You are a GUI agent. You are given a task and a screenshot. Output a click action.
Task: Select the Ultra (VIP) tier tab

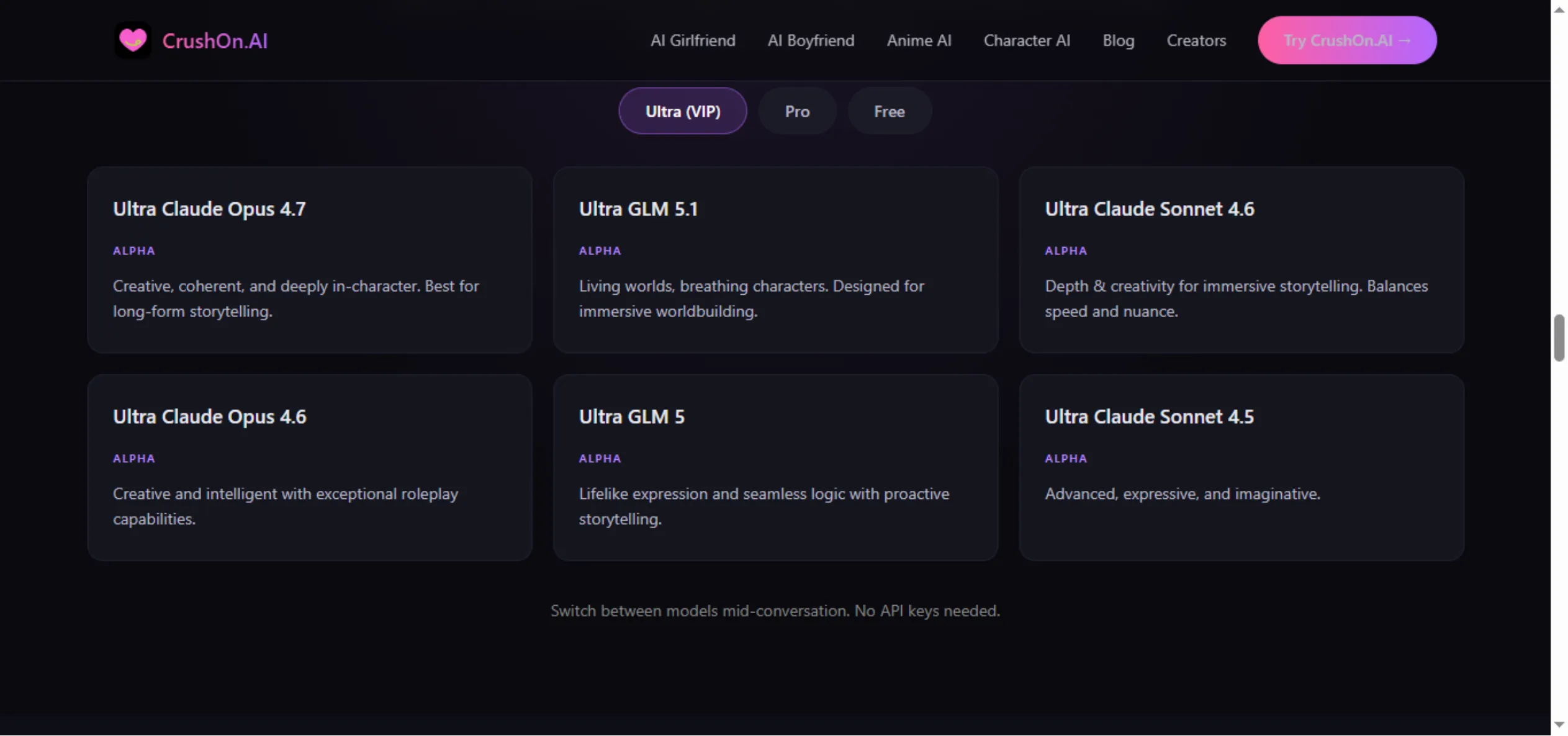(x=683, y=111)
